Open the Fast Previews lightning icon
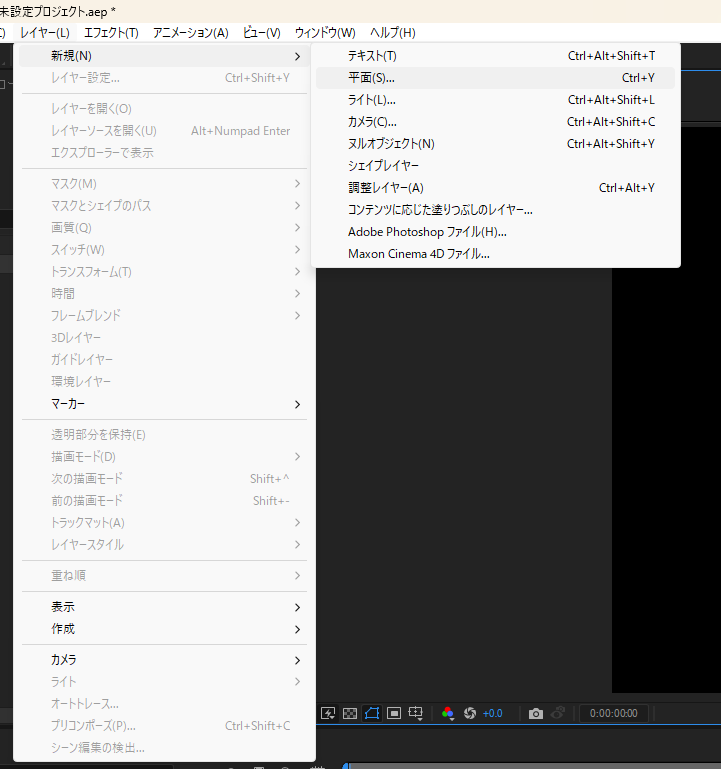Viewport: 721px width, 769px height. [328, 713]
